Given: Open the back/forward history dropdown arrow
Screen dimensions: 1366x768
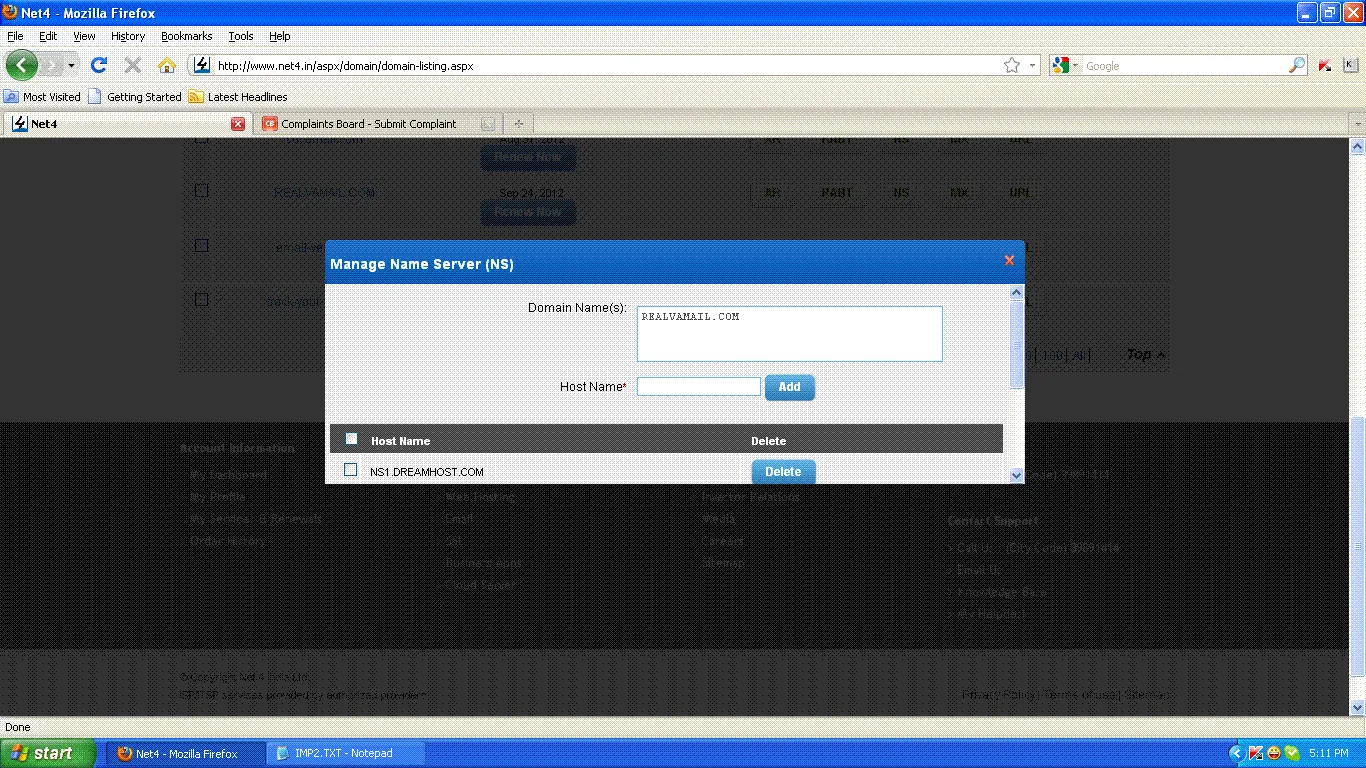Looking at the screenshot, I should click(71, 65).
